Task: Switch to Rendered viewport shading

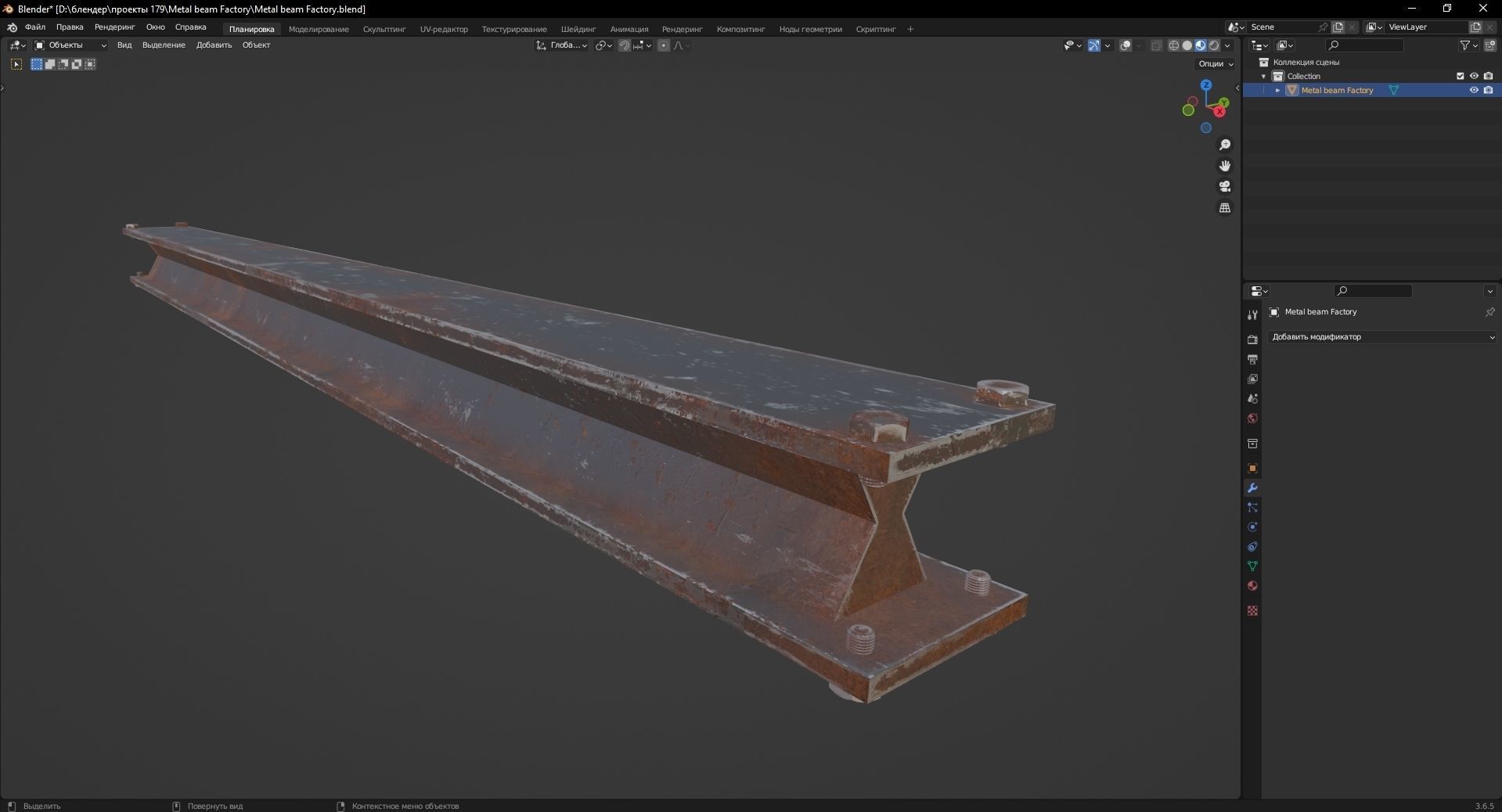Action: pyautogui.click(x=1214, y=45)
